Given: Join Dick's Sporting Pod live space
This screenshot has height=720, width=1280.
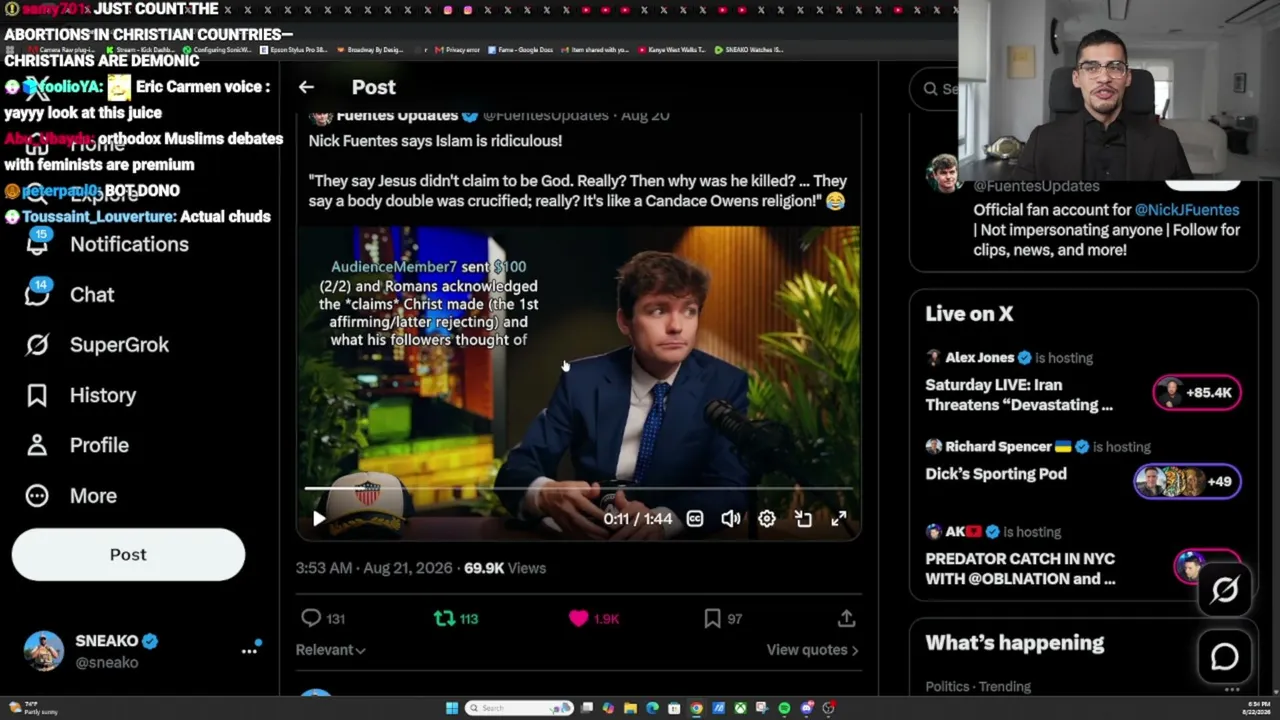Looking at the screenshot, I should click(x=996, y=474).
